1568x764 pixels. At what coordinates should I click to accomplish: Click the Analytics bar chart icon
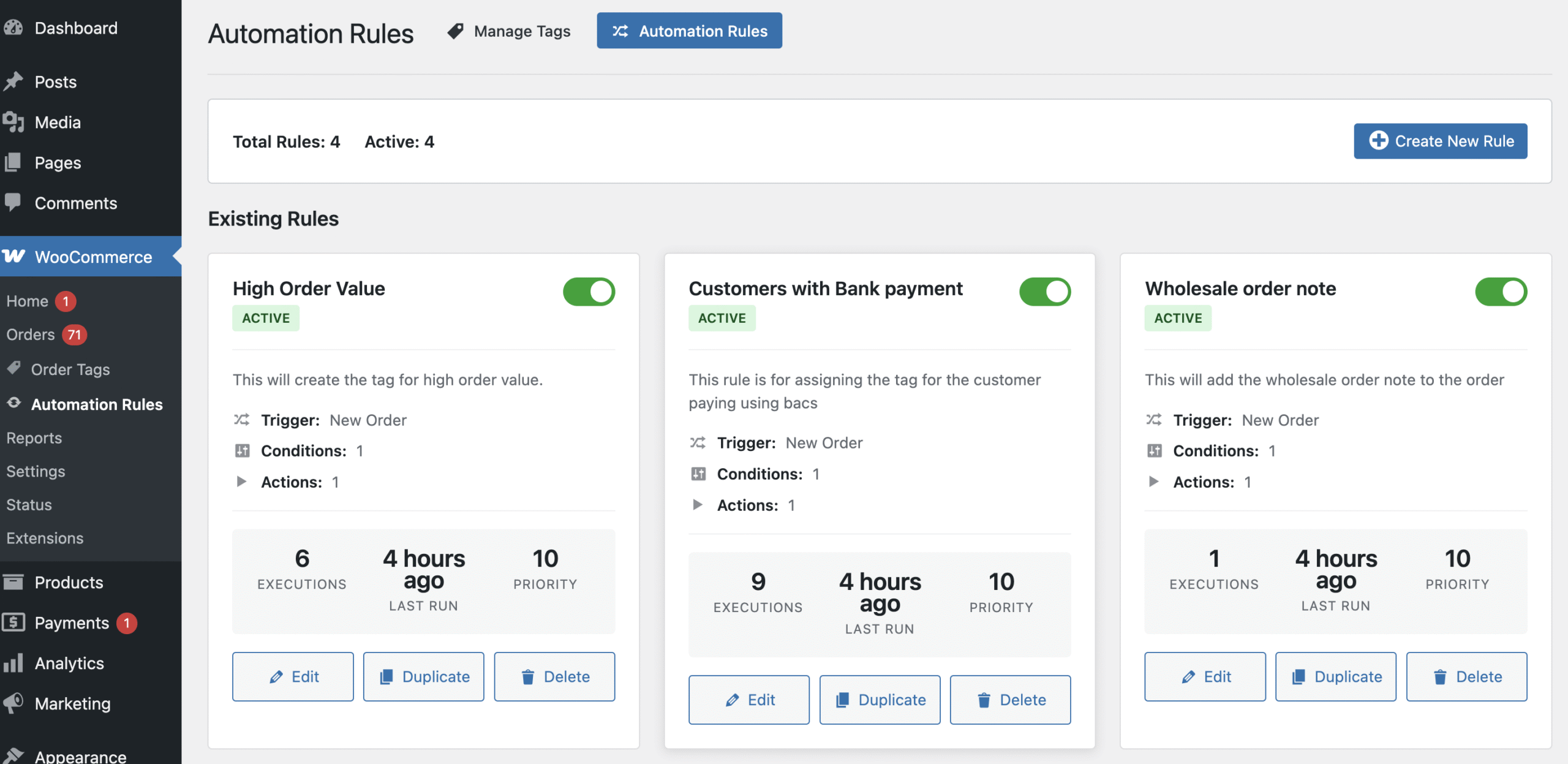(13, 662)
